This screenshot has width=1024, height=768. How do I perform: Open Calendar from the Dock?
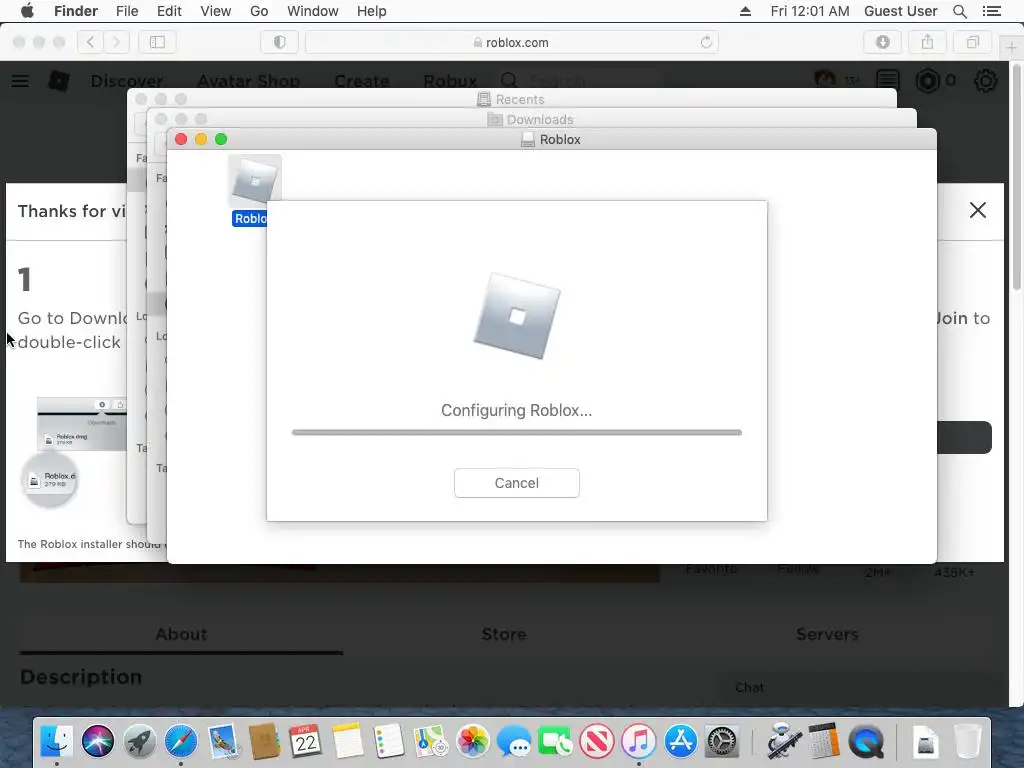[306, 742]
